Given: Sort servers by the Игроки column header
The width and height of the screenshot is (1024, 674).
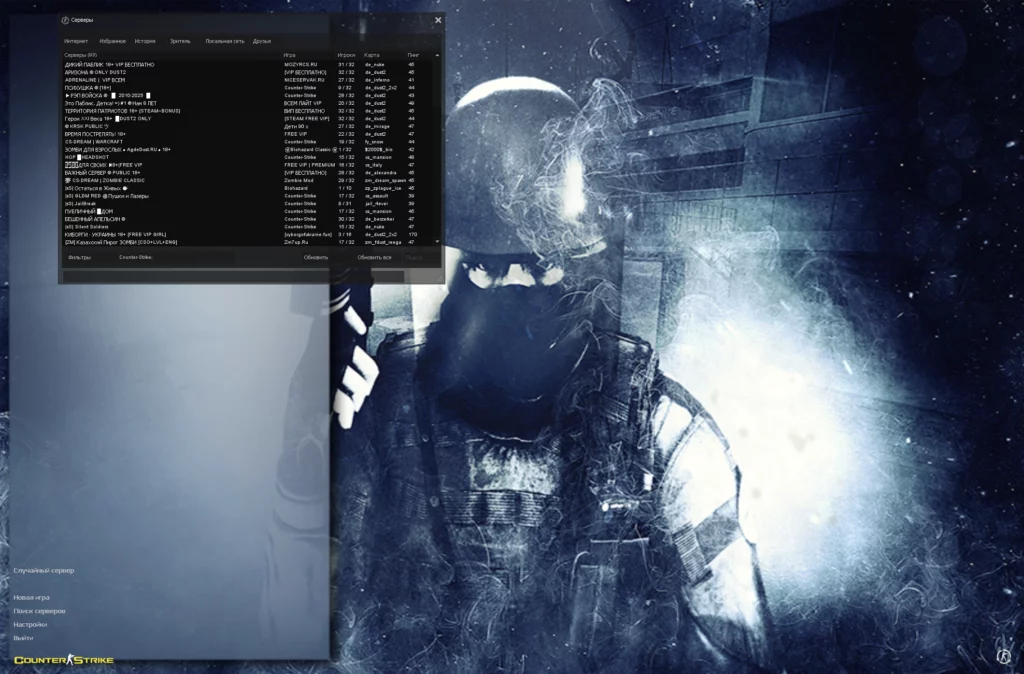Looking at the screenshot, I should tap(346, 55).
